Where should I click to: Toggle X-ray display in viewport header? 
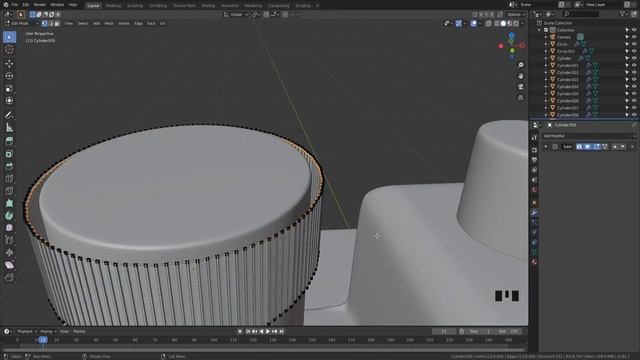click(489, 24)
